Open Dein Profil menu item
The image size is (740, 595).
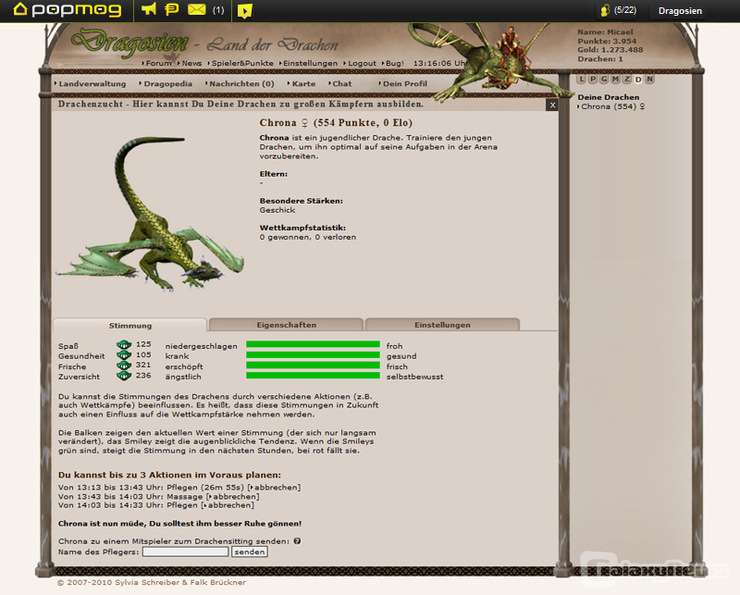pyautogui.click(x=404, y=84)
